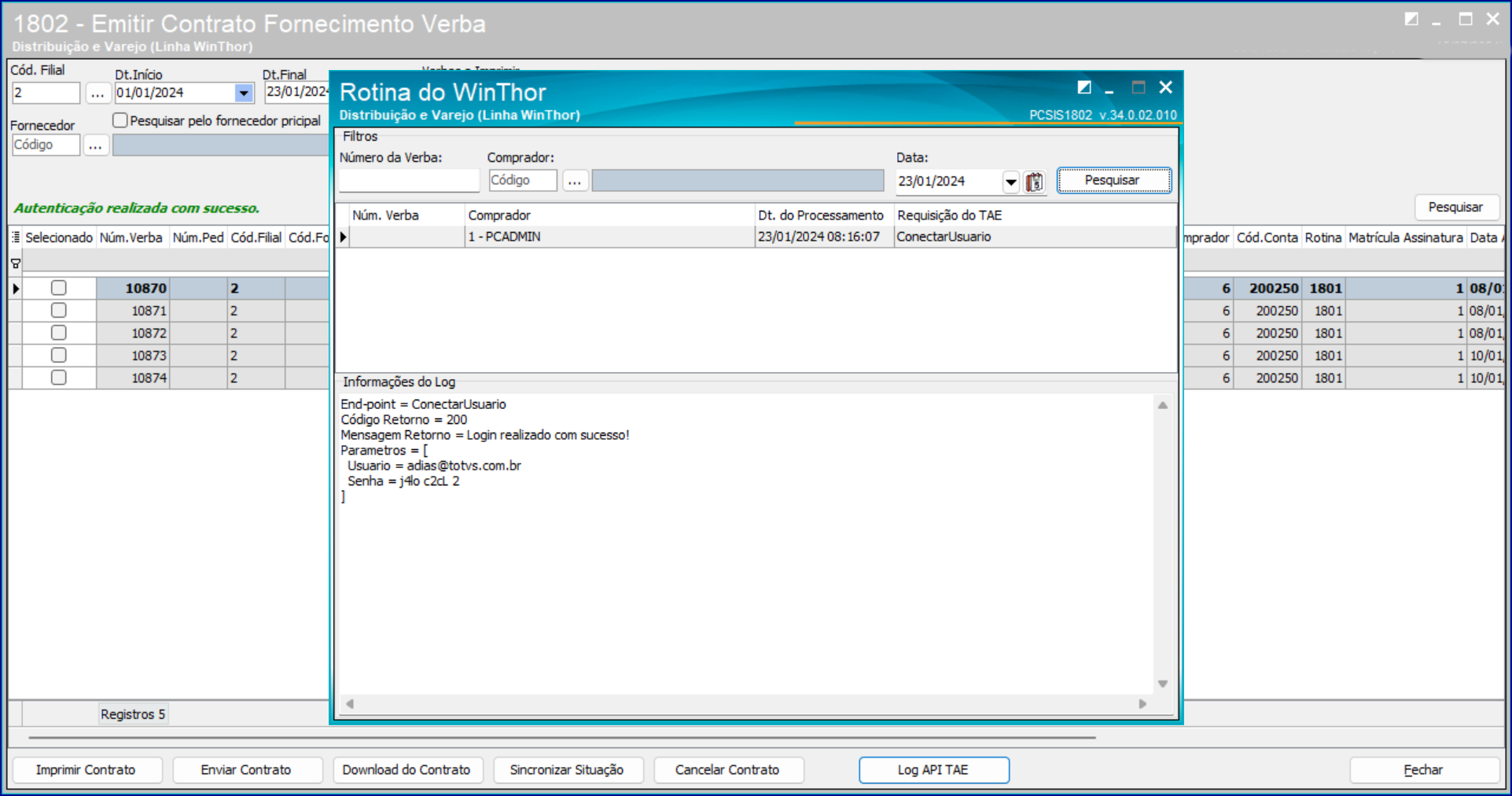Click Fechar button

point(1425,770)
